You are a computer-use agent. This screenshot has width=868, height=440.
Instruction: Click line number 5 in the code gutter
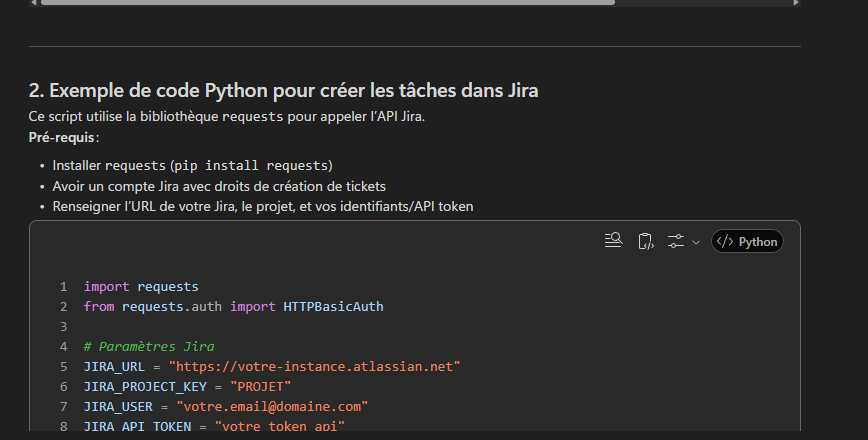click(x=63, y=367)
